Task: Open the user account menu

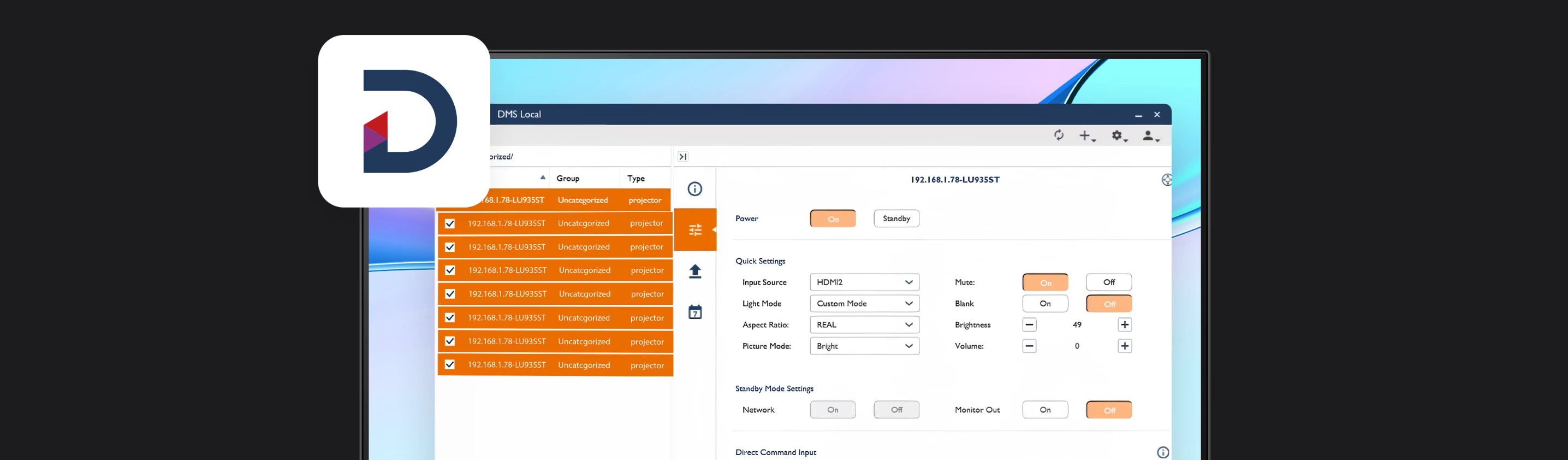Action: [x=1149, y=136]
